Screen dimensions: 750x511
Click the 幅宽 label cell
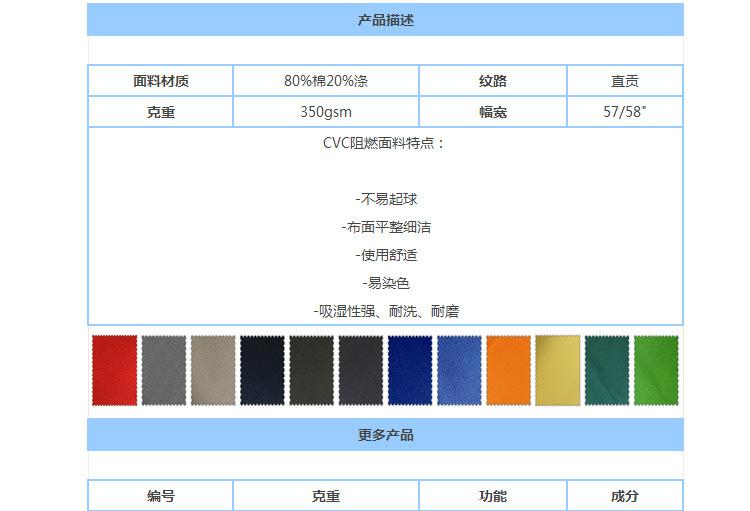pos(493,112)
